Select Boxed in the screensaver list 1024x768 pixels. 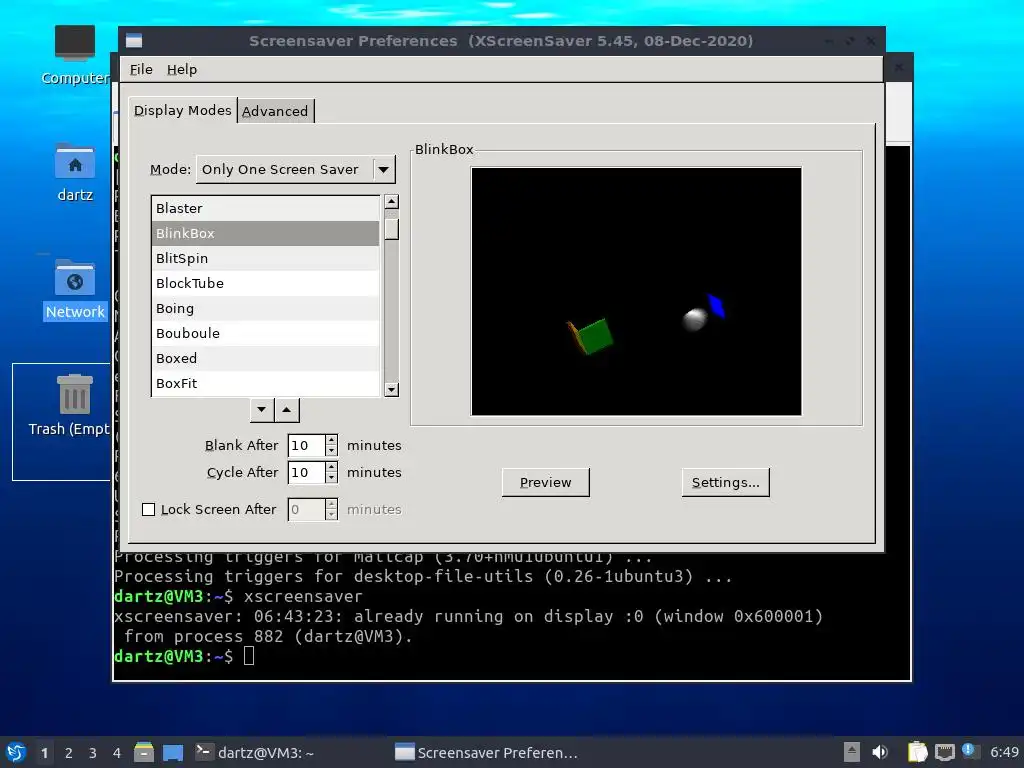[265, 359]
